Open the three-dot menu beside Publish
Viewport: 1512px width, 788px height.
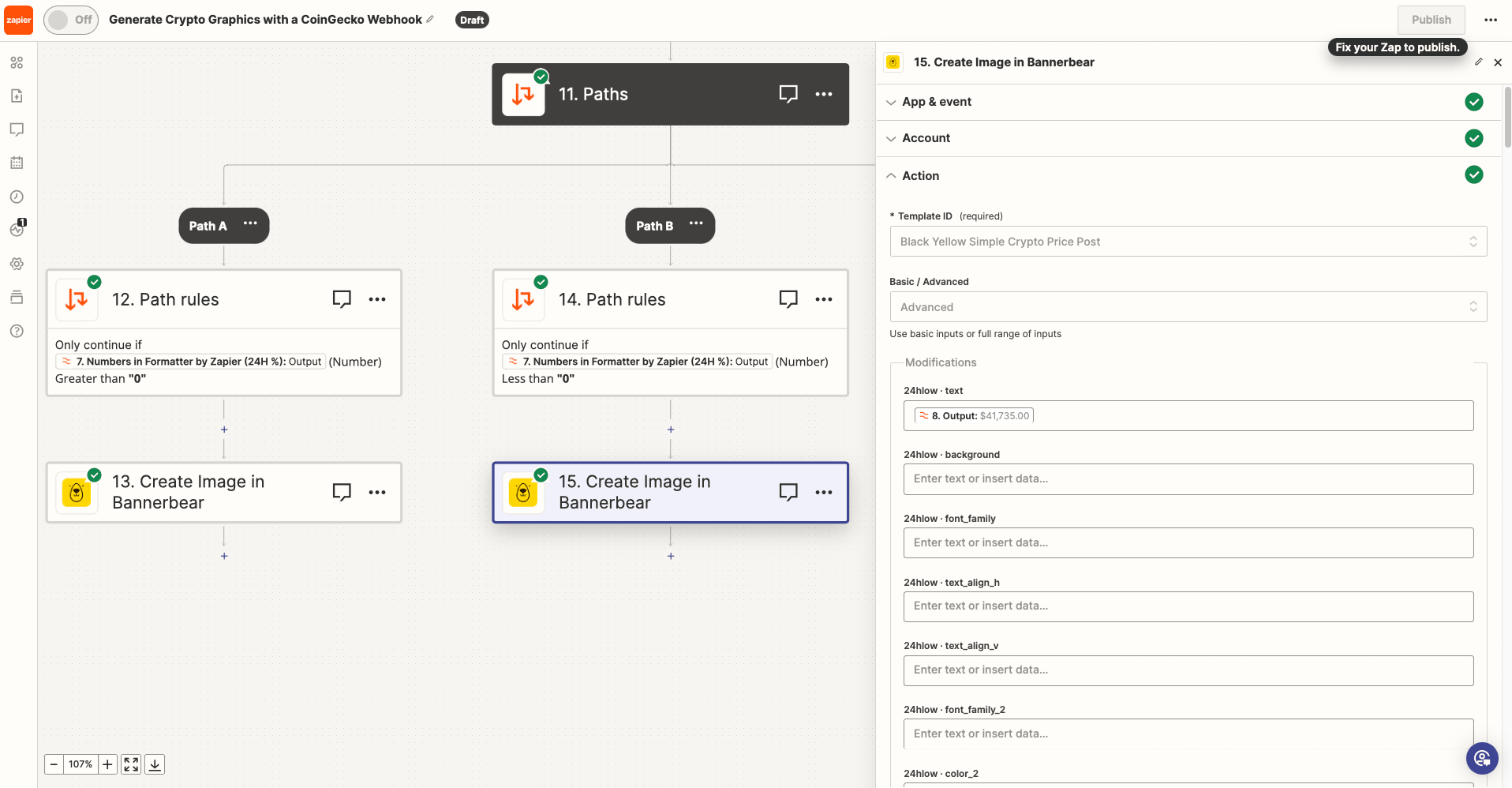(1491, 20)
